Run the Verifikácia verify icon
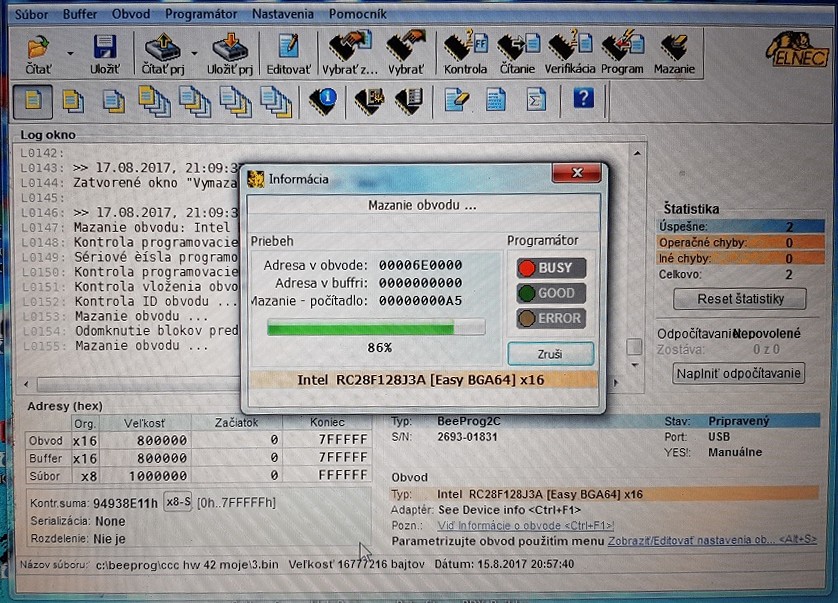838x603 pixels. pyautogui.click(x=570, y=53)
